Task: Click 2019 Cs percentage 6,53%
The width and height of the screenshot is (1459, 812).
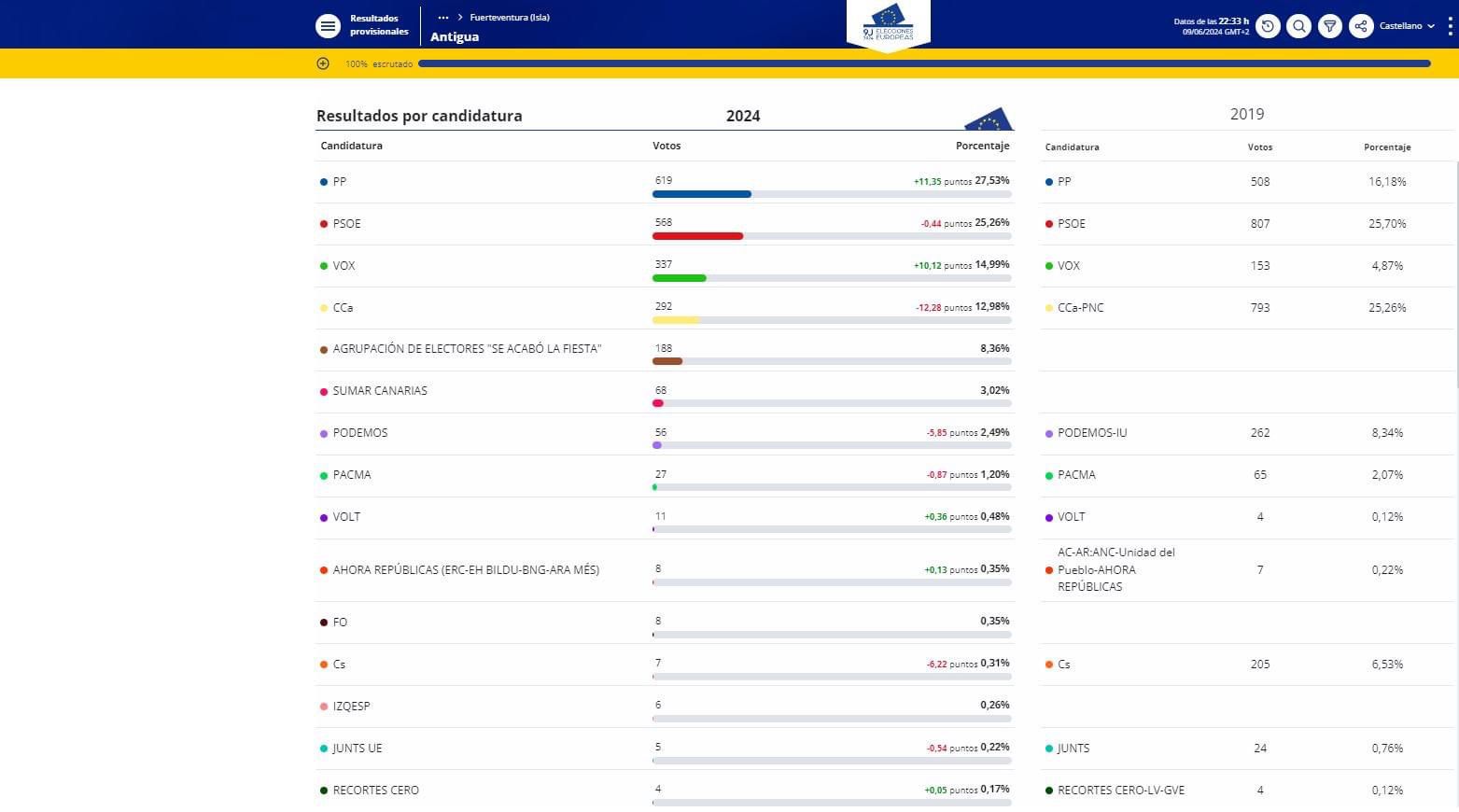Action: point(1387,665)
